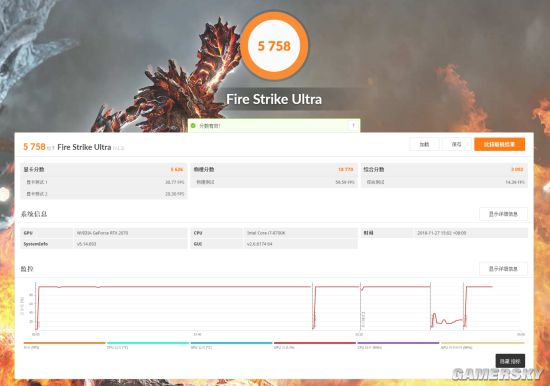Click the question mark in score banner
The image size is (550, 386).
pos(353,126)
